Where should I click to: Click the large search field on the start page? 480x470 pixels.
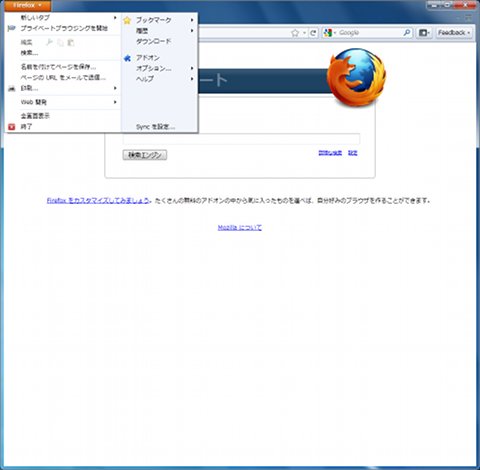coord(241,139)
